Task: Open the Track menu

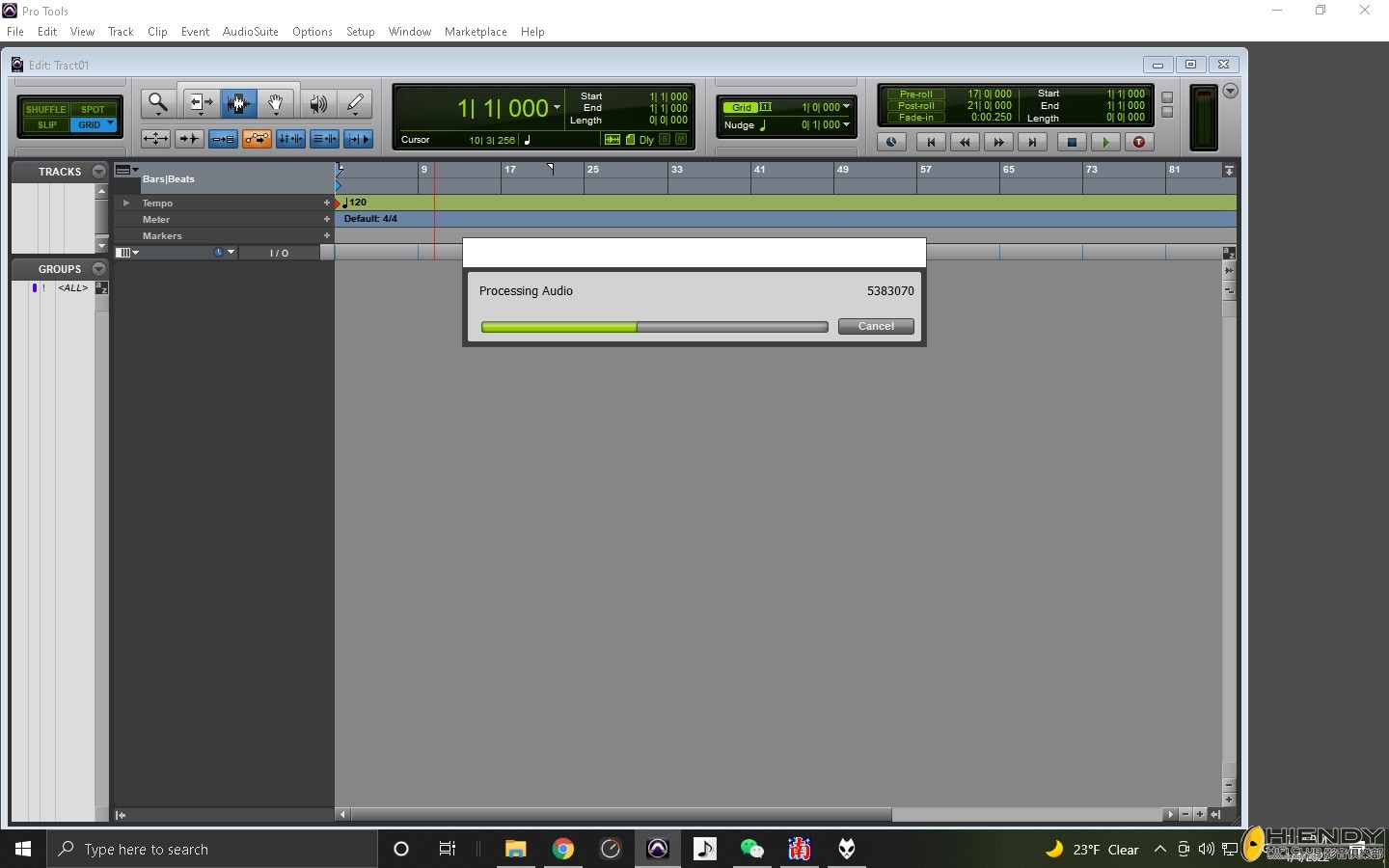Action: click(121, 32)
